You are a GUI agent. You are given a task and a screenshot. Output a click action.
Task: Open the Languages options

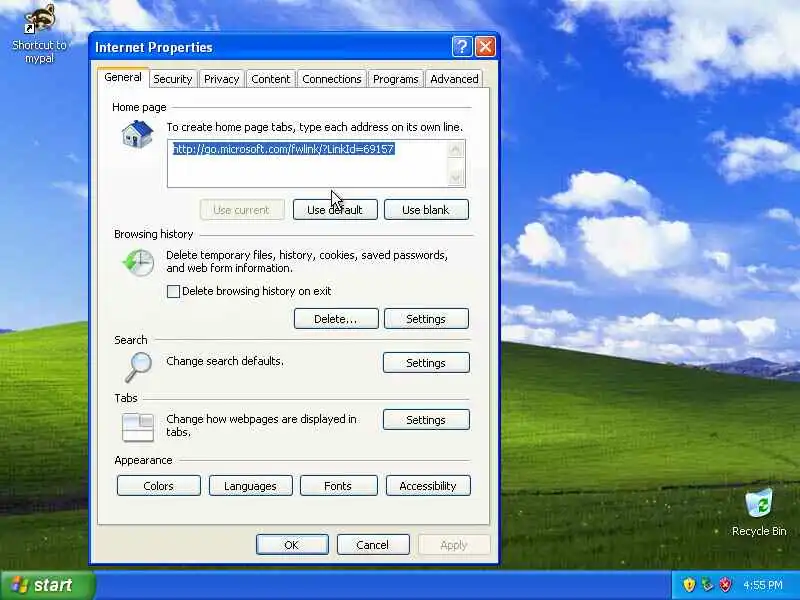(x=251, y=486)
